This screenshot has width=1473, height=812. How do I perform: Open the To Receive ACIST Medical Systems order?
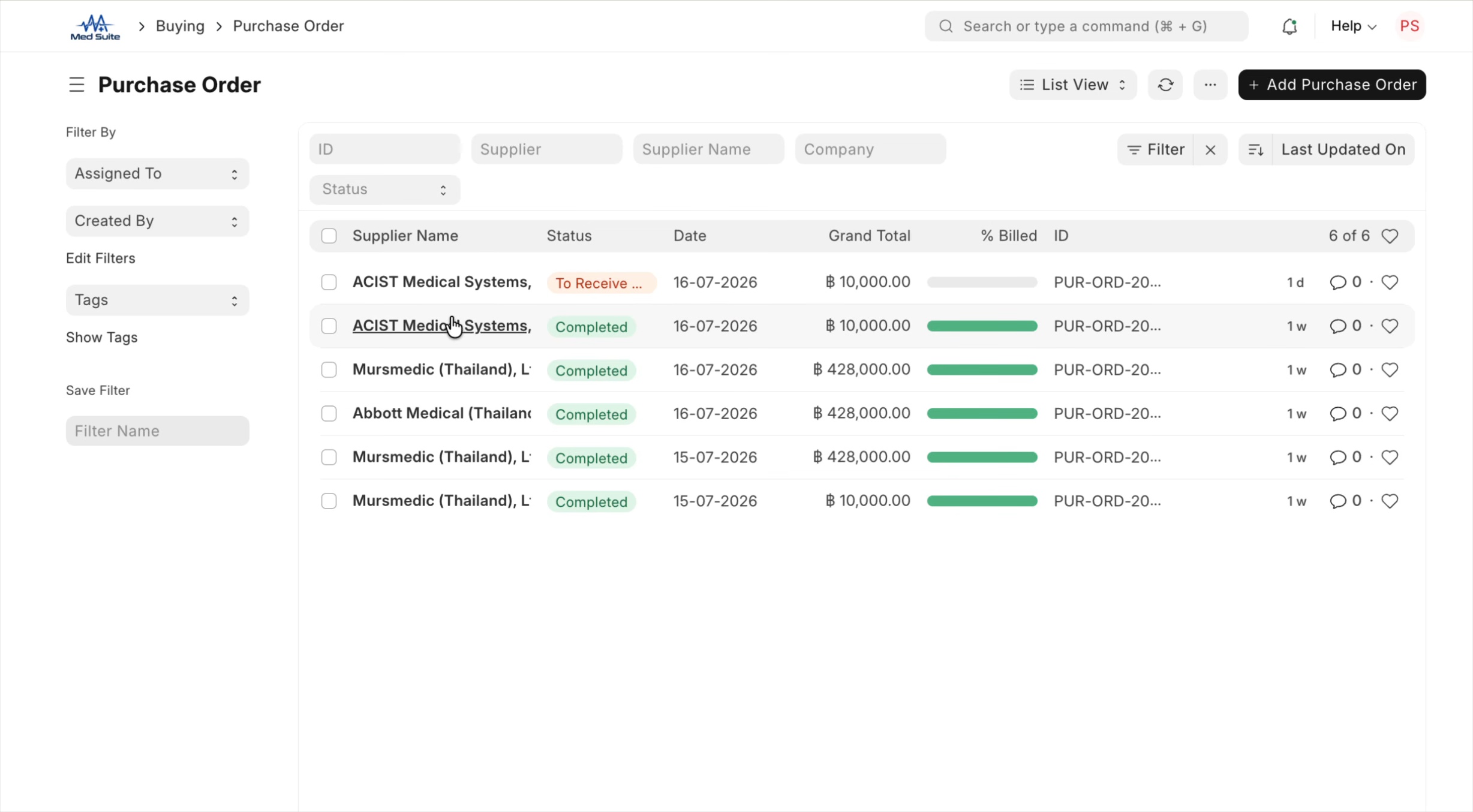point(441,282)
